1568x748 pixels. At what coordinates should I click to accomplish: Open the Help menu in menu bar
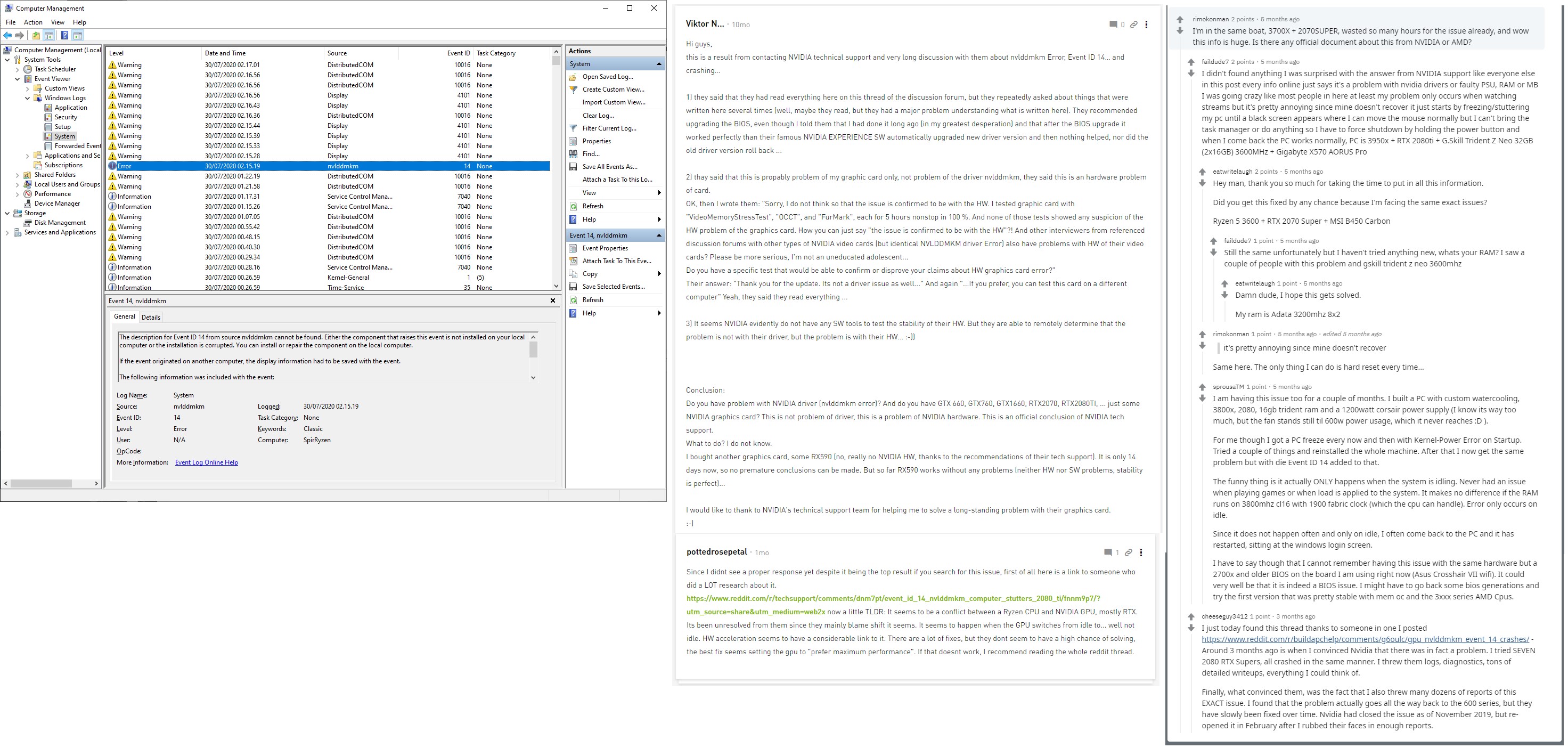point(80,22)
